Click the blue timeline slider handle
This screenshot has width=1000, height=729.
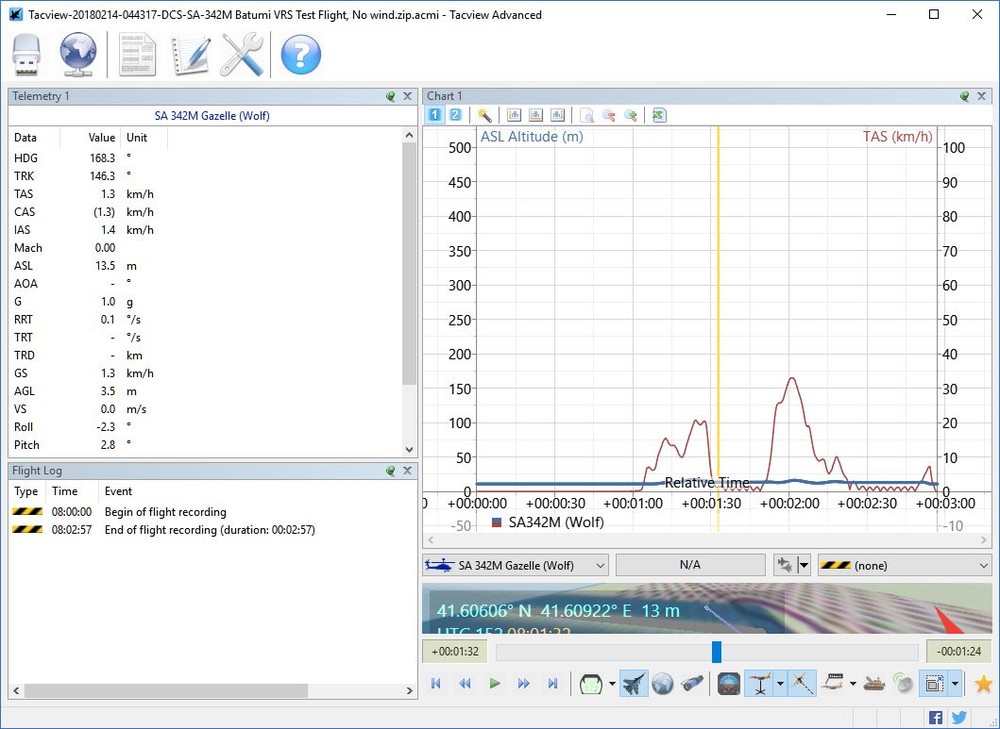pyautogui.click(x=716, y=652)
